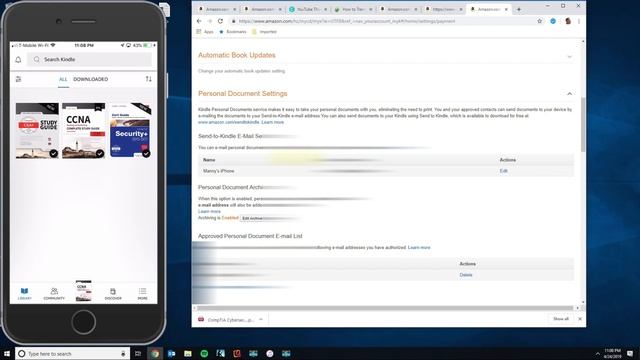
Task: Switch to the 'How to' browser tab
Action: point(353,9)
